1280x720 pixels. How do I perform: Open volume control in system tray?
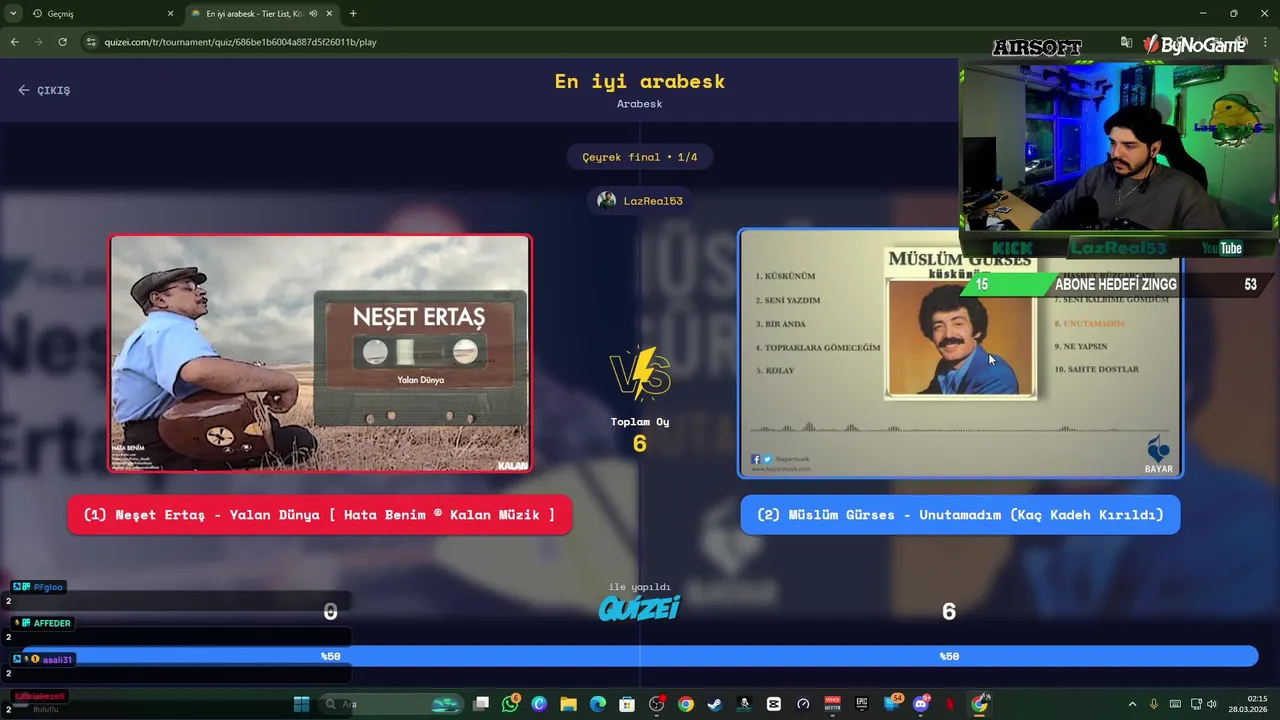pos(1212,704)
